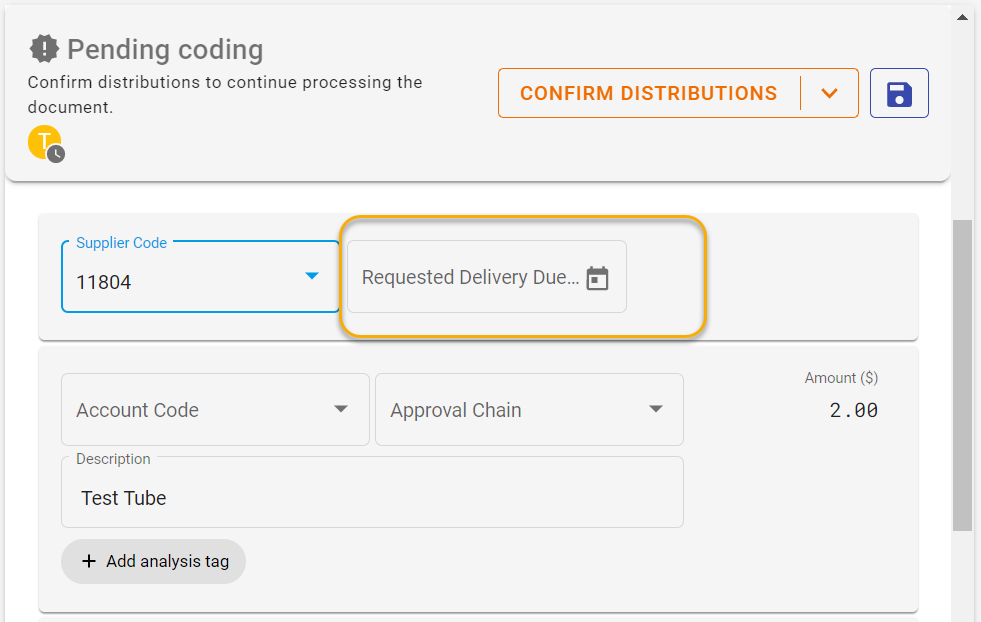981x622 pixels.
Task: Click the Description field containing Test Tube
Action: [372, 498]
